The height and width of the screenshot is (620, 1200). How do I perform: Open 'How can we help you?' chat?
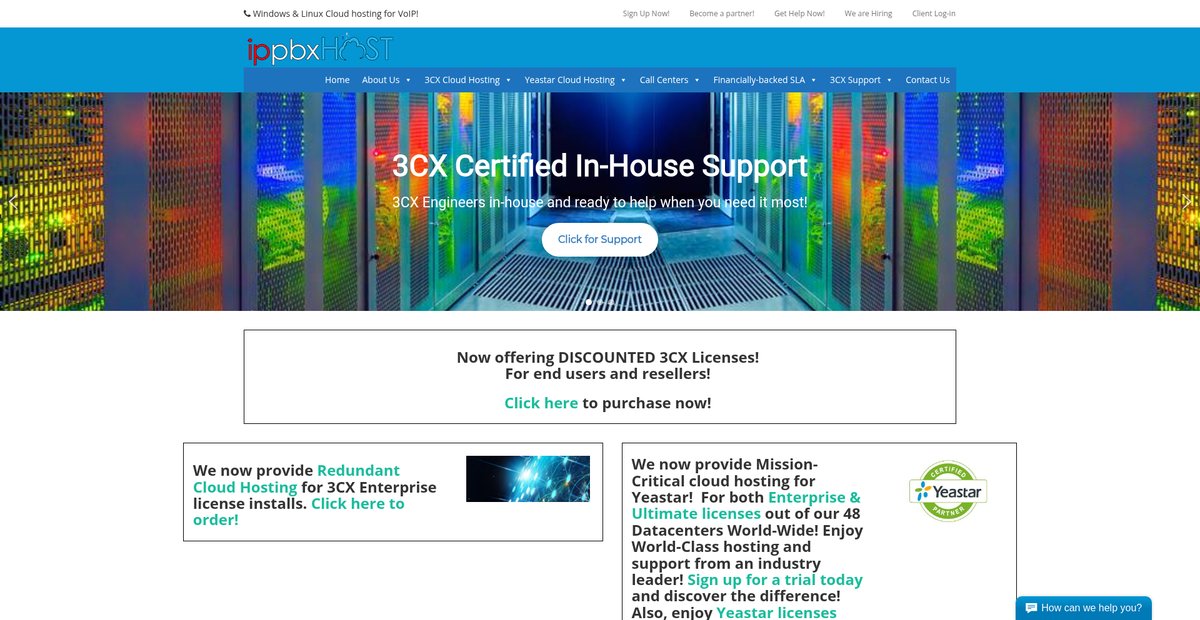(1083, 608)
